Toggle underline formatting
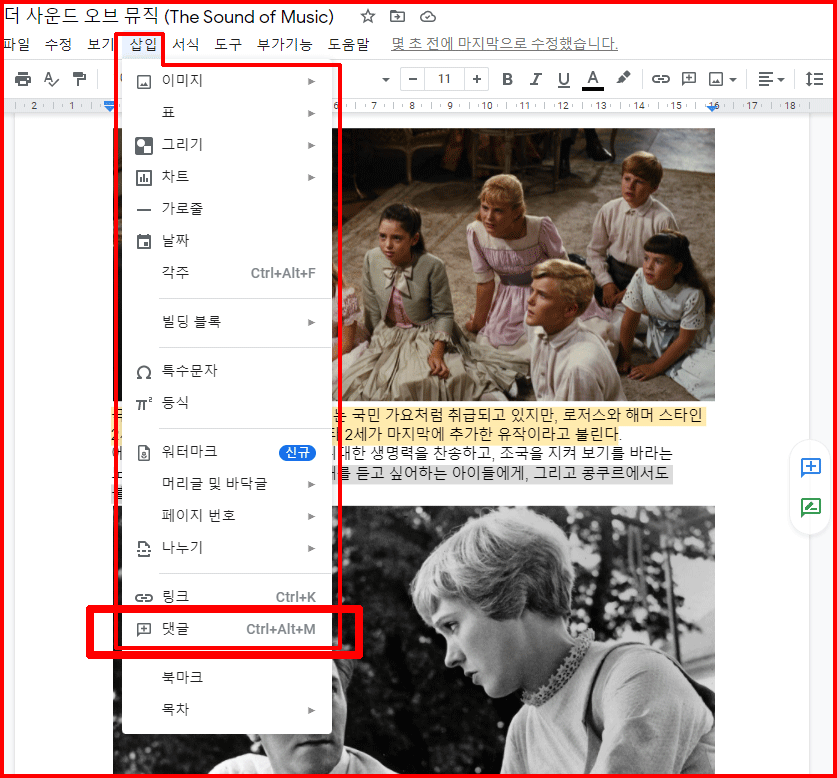This screenshot has height=778, width=837. point(564,79)
